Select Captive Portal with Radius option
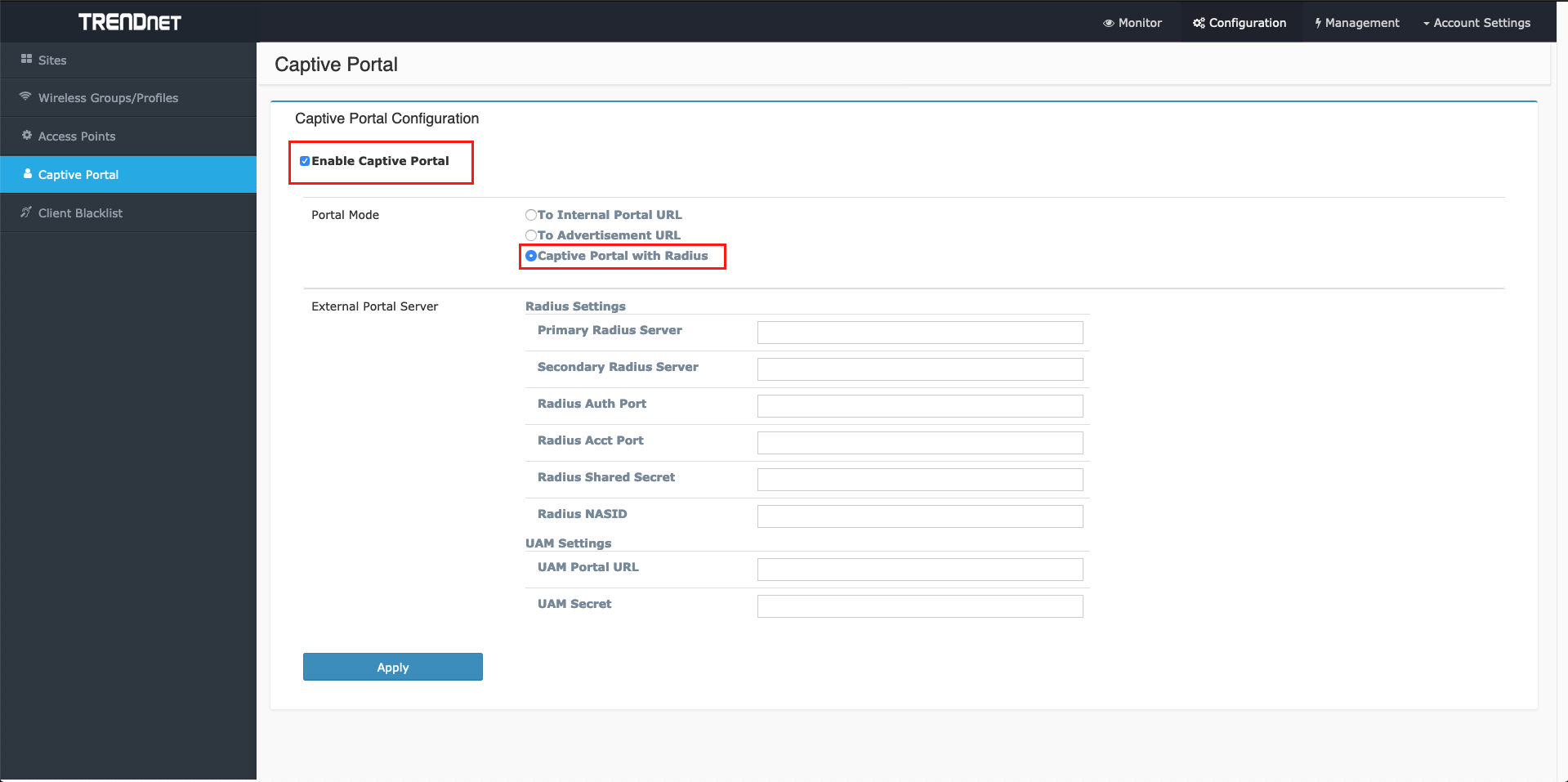The height and width of the screenshot is (782, 1568). tap(532, 256)
